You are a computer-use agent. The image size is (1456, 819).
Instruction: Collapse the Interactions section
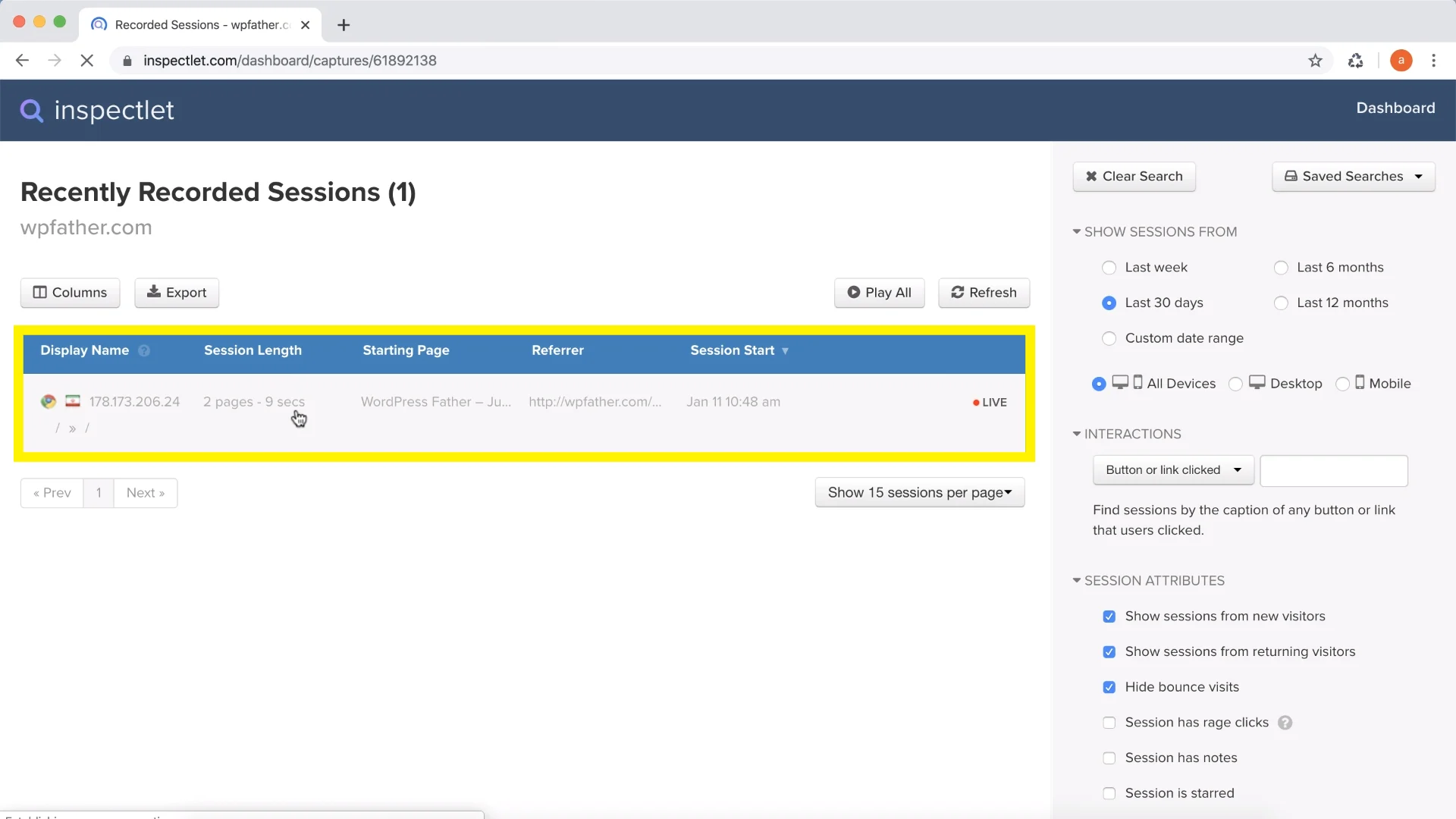1127,435
